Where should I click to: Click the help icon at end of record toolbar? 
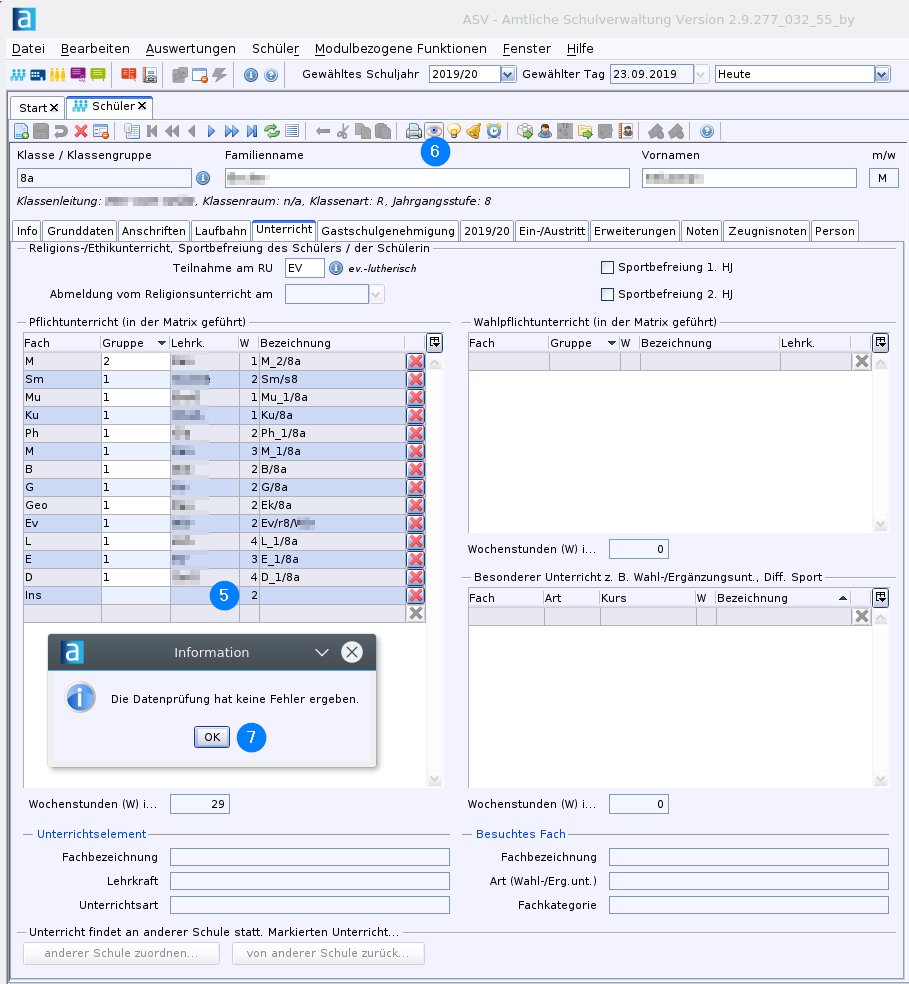pos(707,131)
